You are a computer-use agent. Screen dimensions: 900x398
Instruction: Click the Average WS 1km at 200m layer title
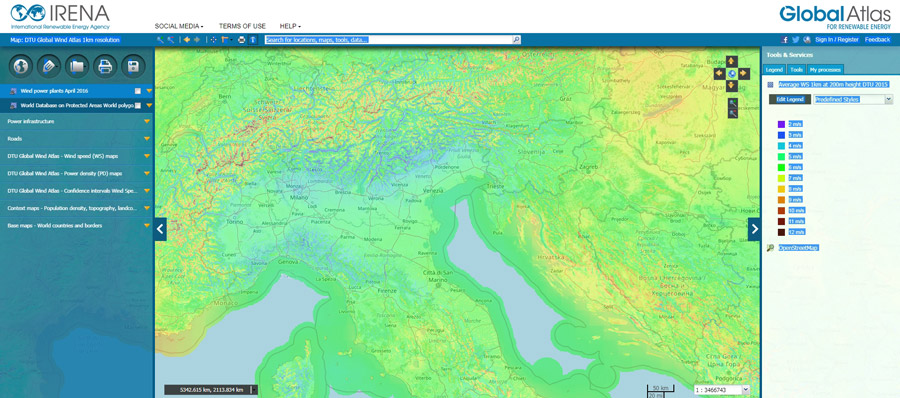pos(833,84)
